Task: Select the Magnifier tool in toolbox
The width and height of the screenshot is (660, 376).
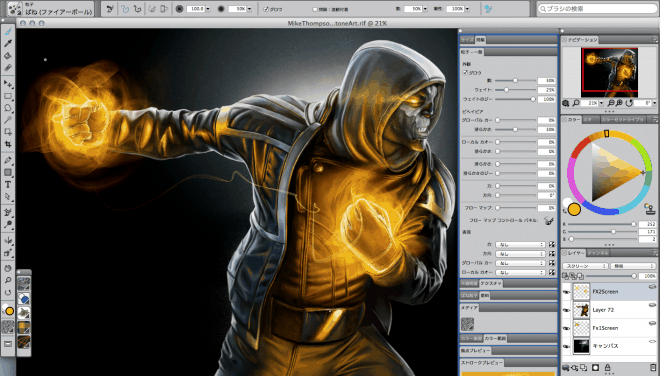Action: coord(8,280)
